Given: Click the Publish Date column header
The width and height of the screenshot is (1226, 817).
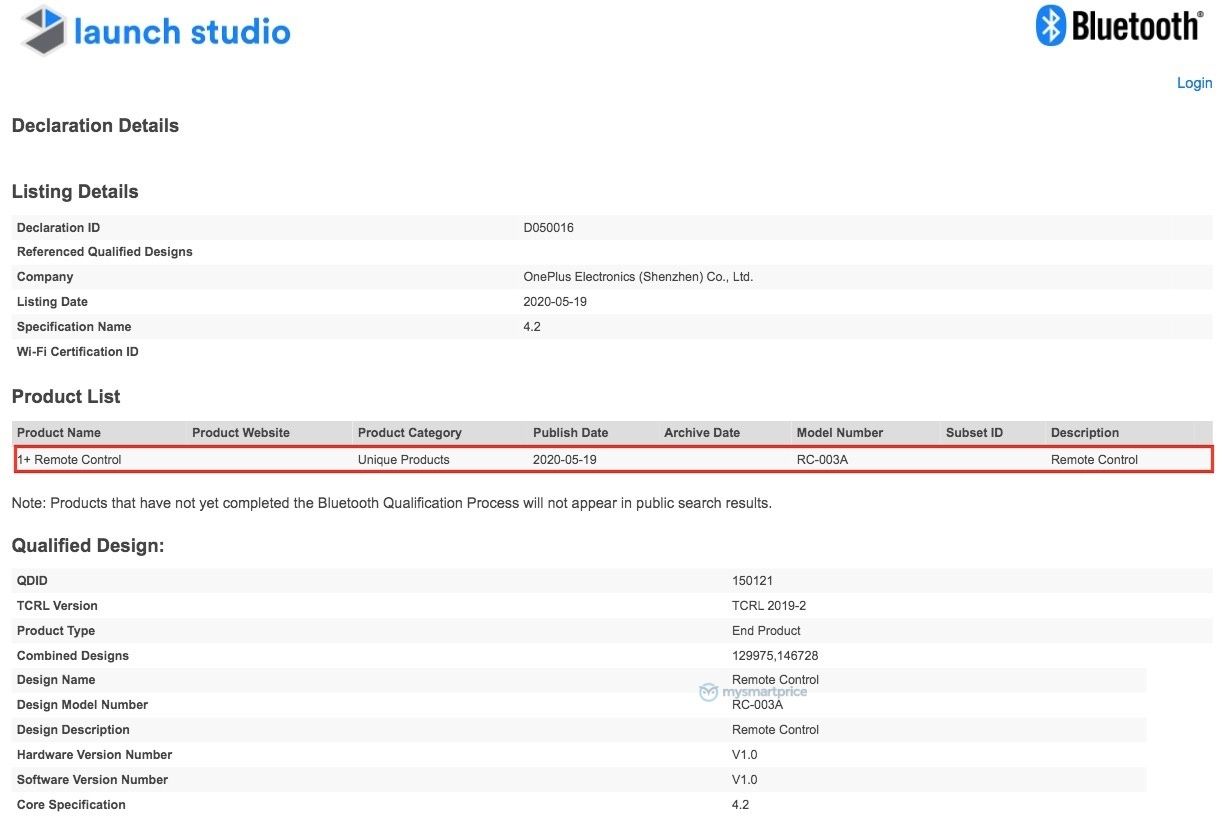Looking at the screenshot, I should point(570,433).
